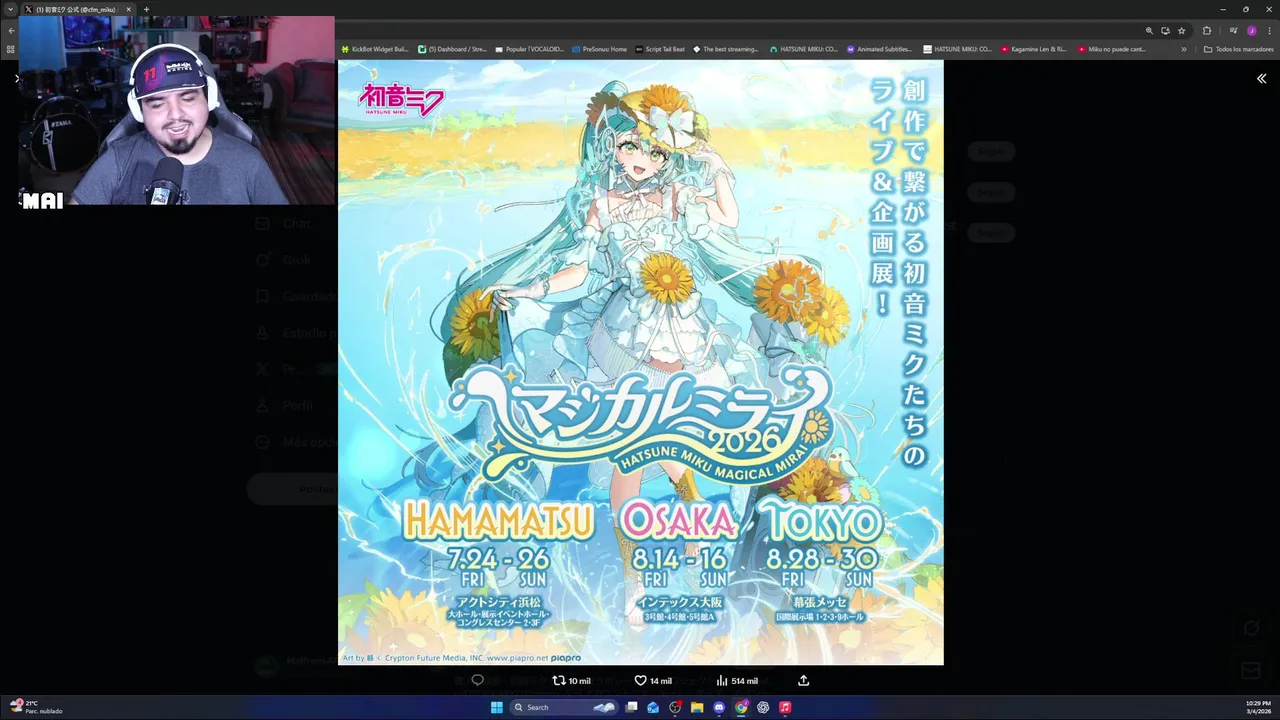Expand hidden bookmarks overflow chevron
Screen dimensions: 1280x720
click(x=1184, y=49)
